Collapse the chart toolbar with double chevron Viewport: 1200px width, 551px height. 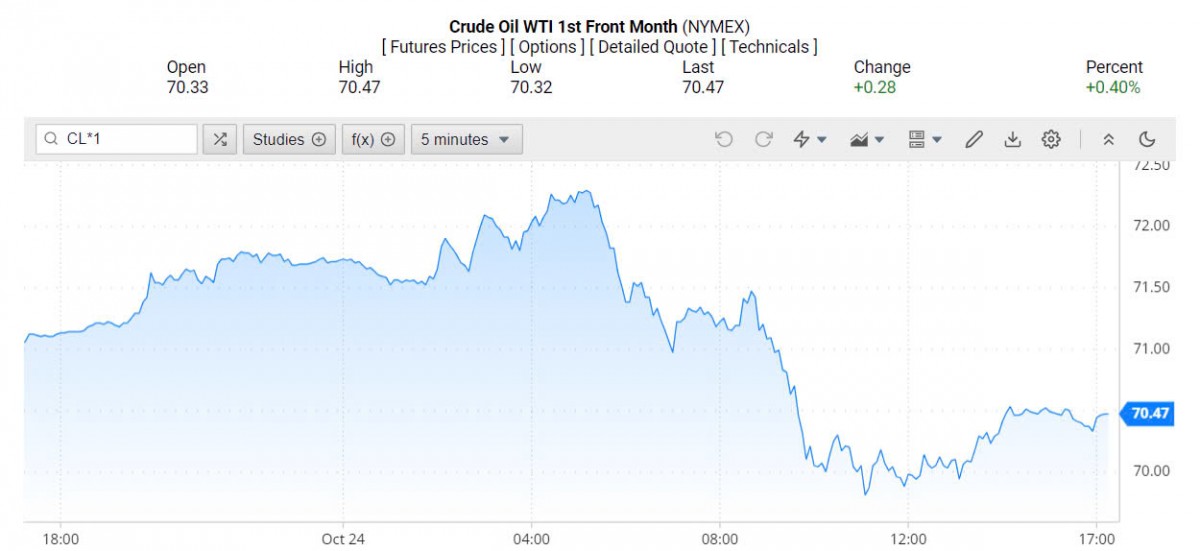click(1108, 140)
